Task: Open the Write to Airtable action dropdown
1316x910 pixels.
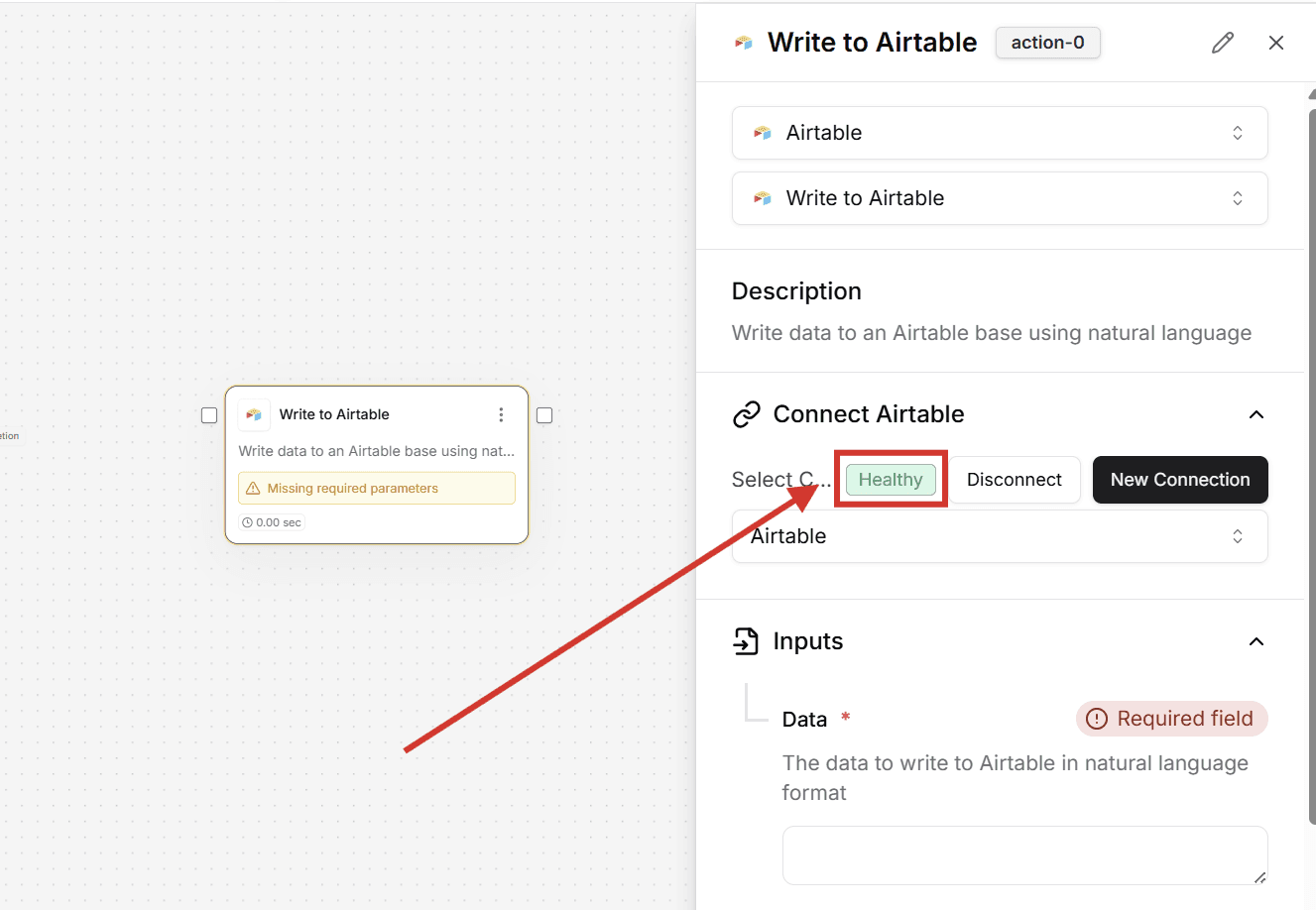Action: (1000, 198)
